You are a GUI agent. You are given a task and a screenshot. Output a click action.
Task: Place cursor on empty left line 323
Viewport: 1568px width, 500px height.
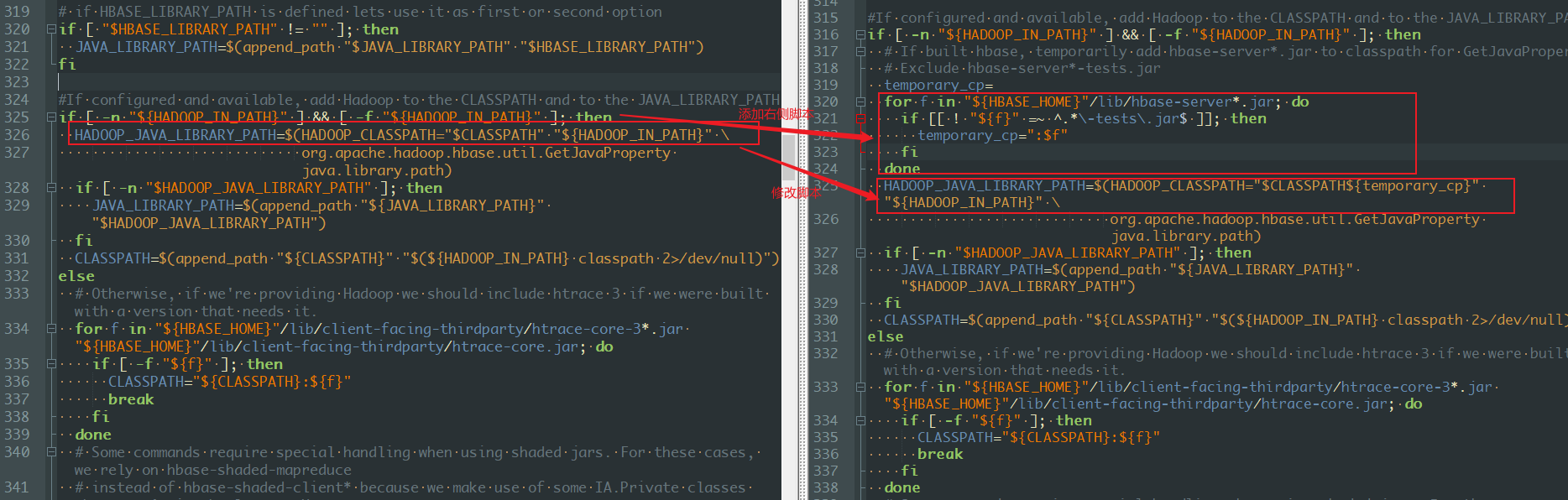tap(420, 82)
